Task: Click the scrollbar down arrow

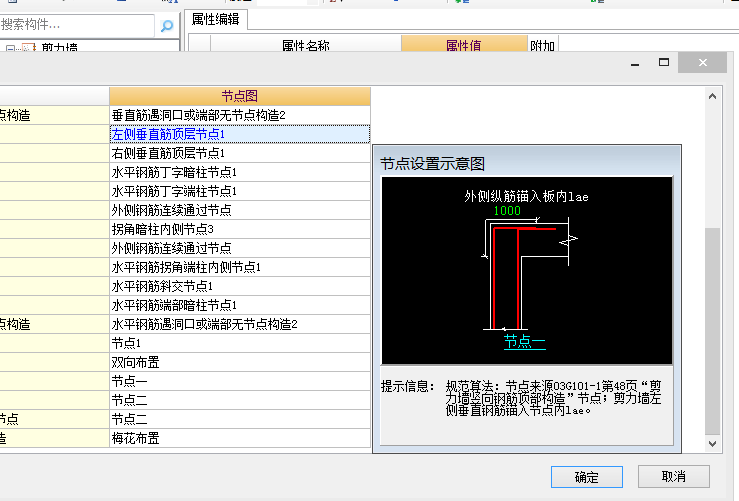Action: pyautogui.click(x=713, y=444)
